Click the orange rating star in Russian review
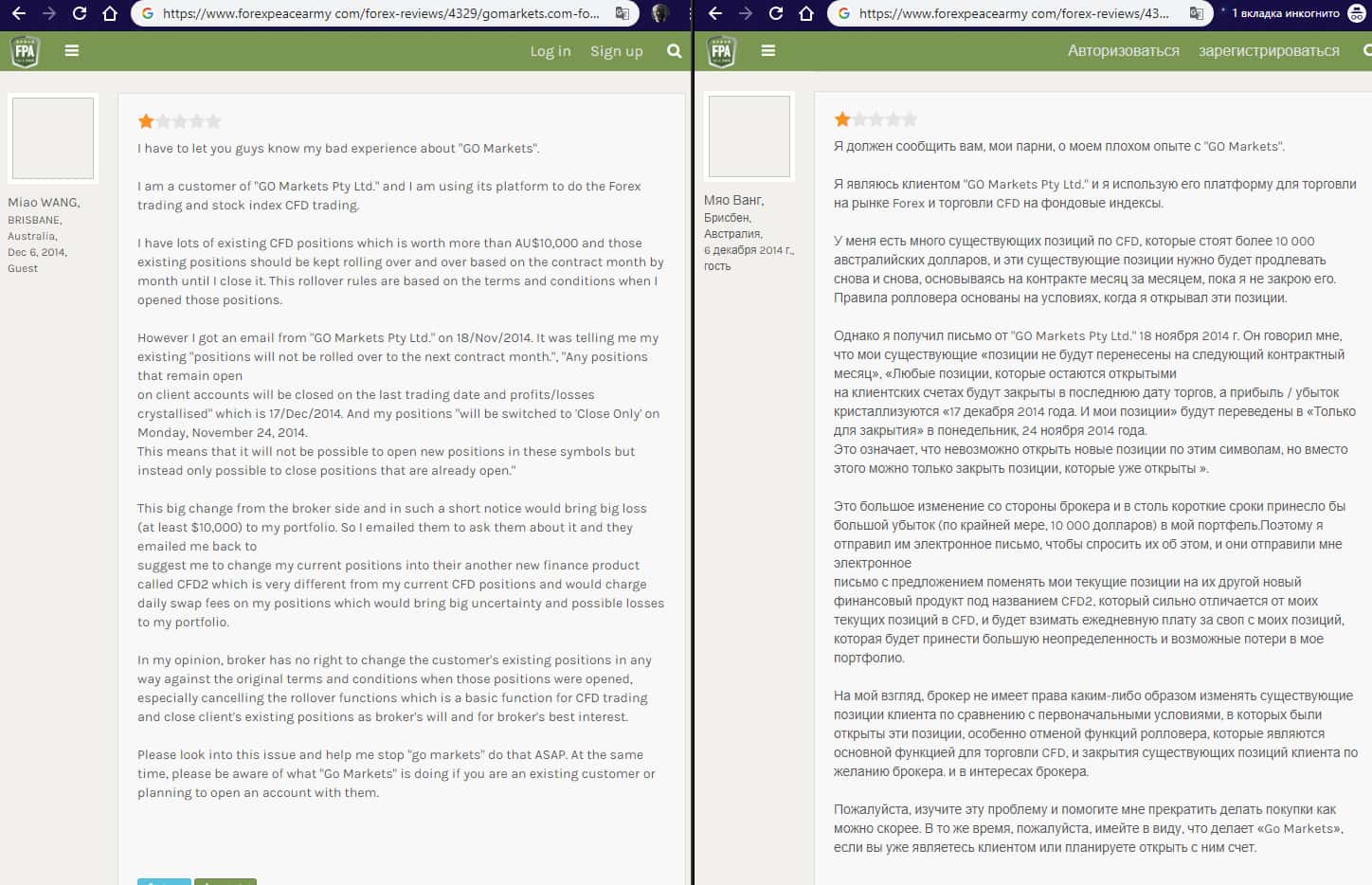Viewport: 1372px width, 885px height. coord(842,119)
